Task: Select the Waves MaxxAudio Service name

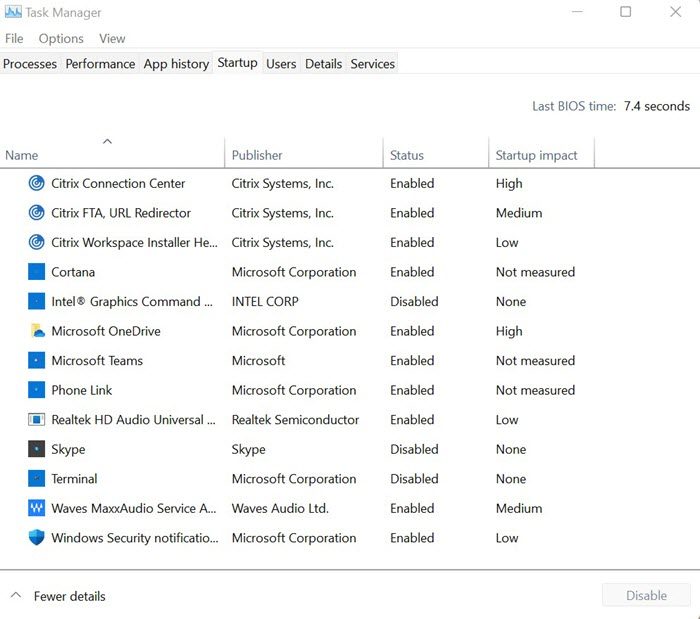Action: 134,508
